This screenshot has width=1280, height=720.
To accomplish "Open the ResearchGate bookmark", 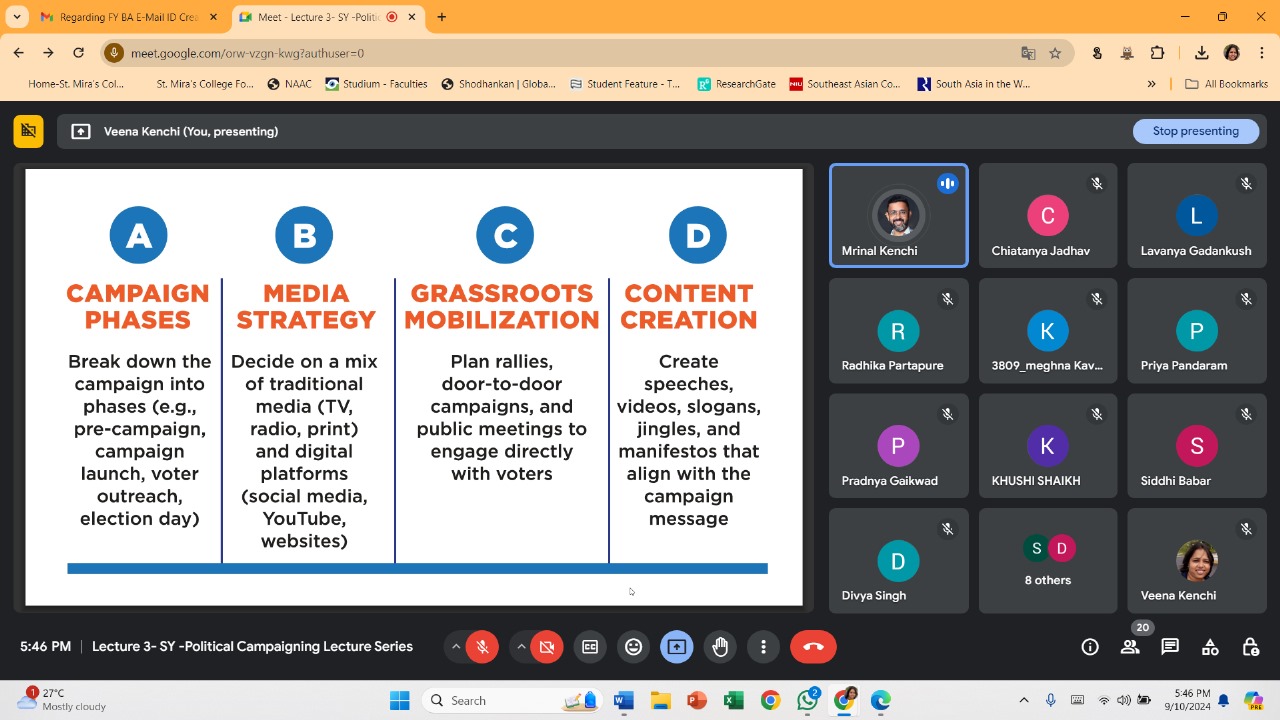I will tap(737, 84).
